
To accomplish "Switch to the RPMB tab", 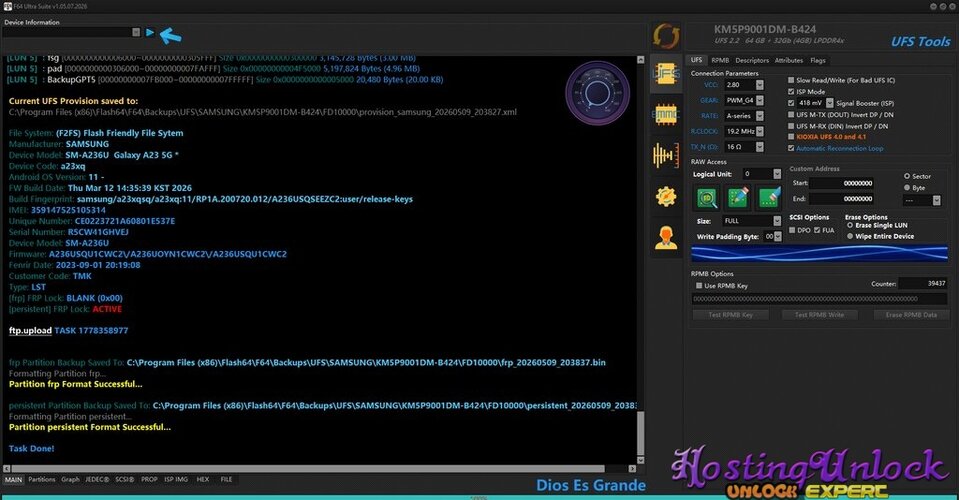I will pyautogui.click(x=720, y=61).
